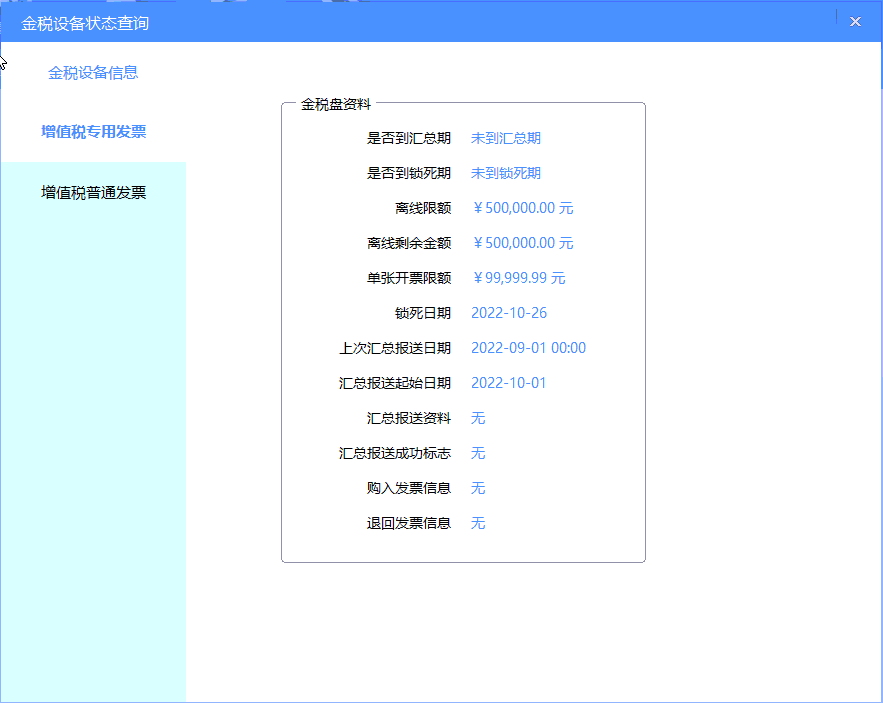Screen dimensions: 883x703
Task: Click the 购入发票信息 label
Action: click(409, 488)
